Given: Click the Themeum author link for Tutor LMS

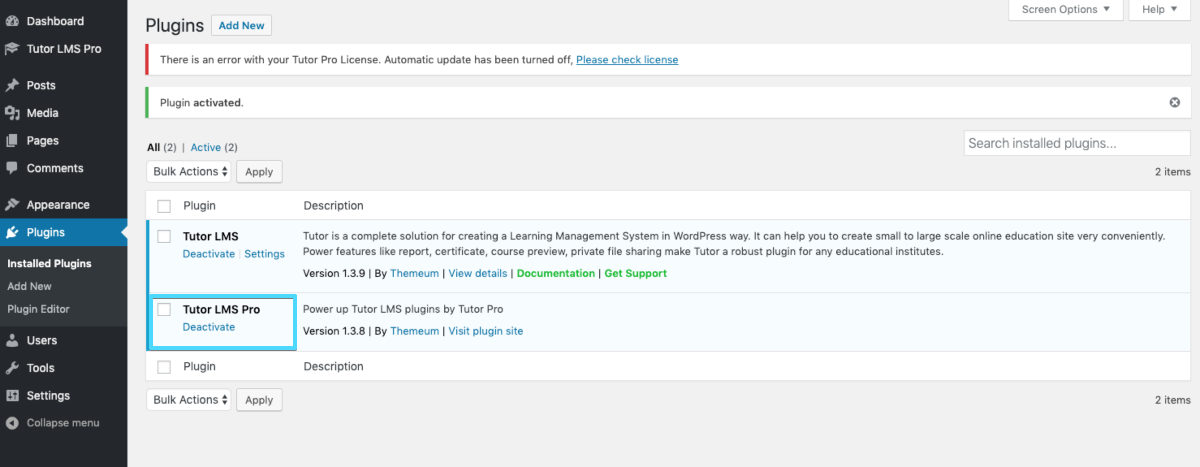Looking at the screenshot, I should point(415,273).
